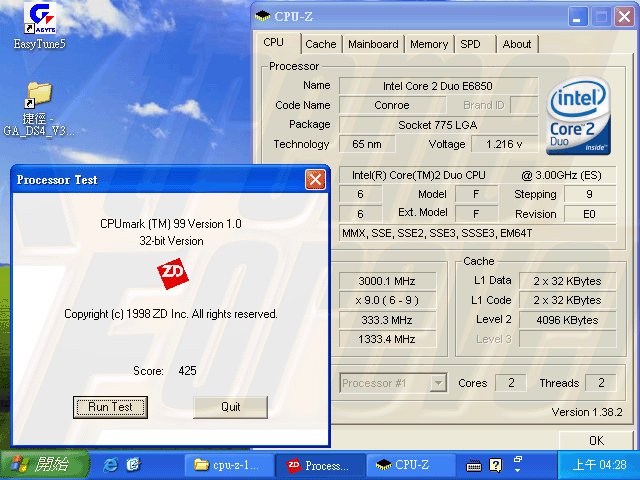Click the Revision value E0
The width and height of the screenshot is (640, 480).
[590, 214]
